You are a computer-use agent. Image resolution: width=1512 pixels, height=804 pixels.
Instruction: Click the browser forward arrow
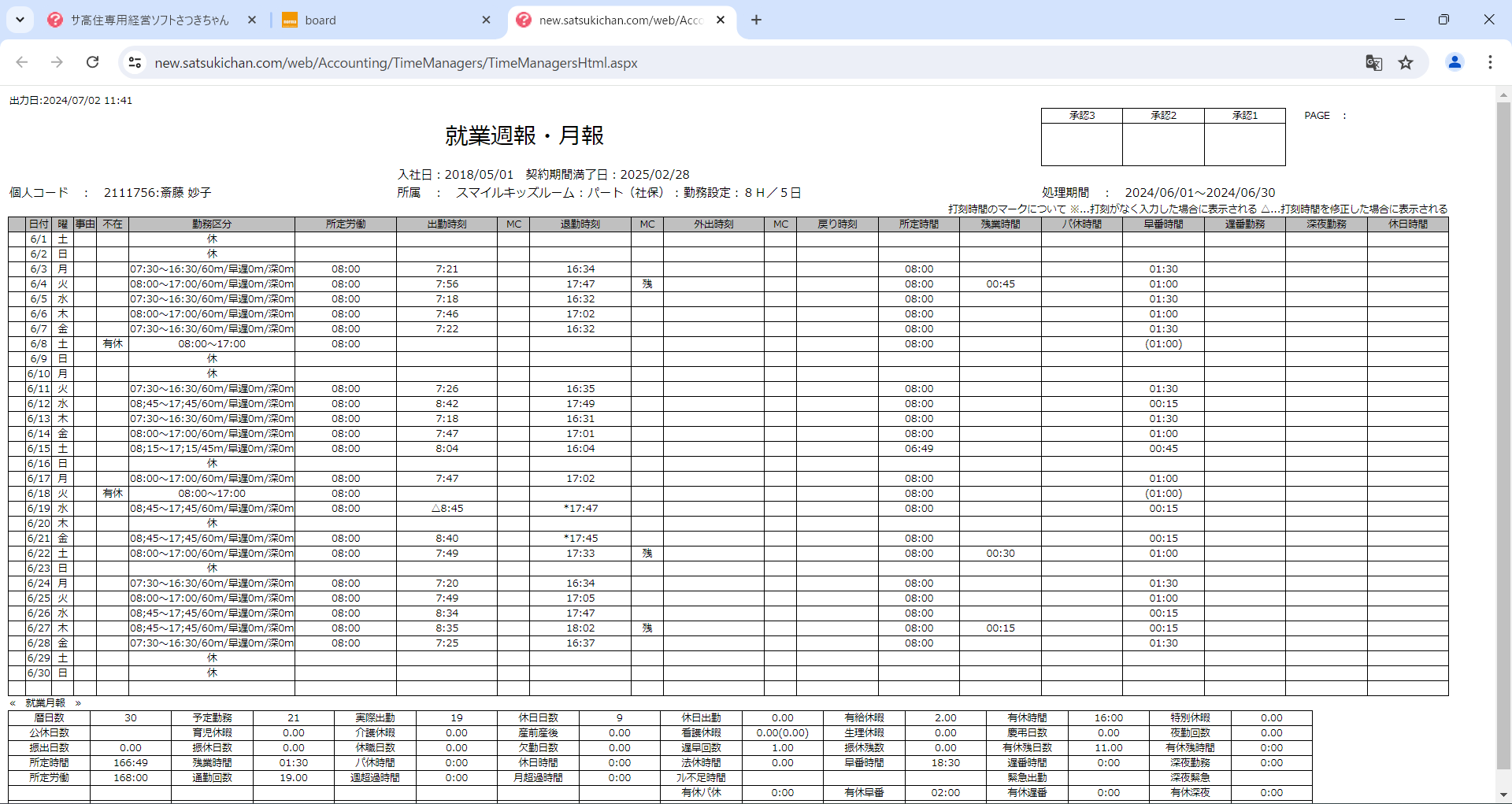[57, 62]
